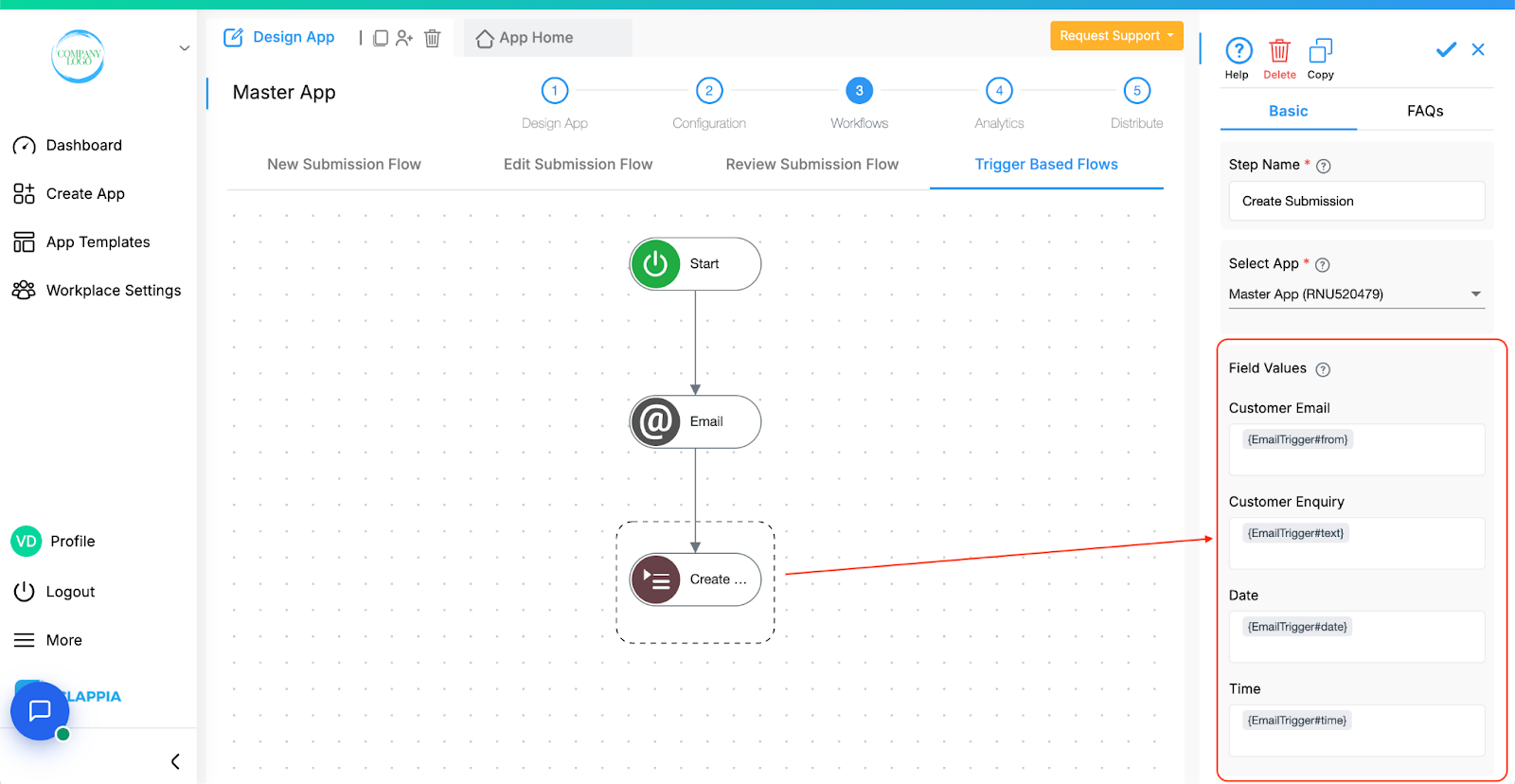Open the Request Support dropdown

pyautogui.click(x=1116, y=35)
